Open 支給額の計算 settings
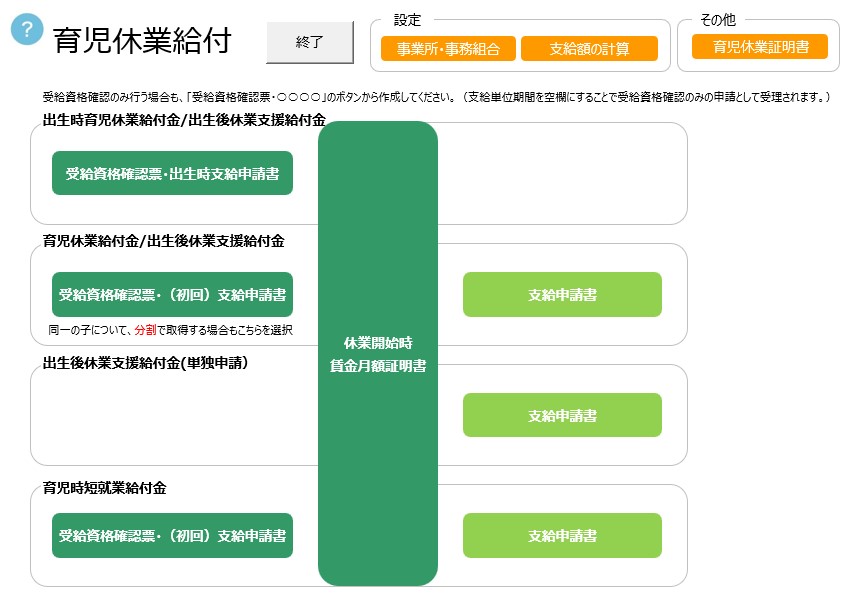The height and width of the screenshot is (599, 859). [589, 49]
